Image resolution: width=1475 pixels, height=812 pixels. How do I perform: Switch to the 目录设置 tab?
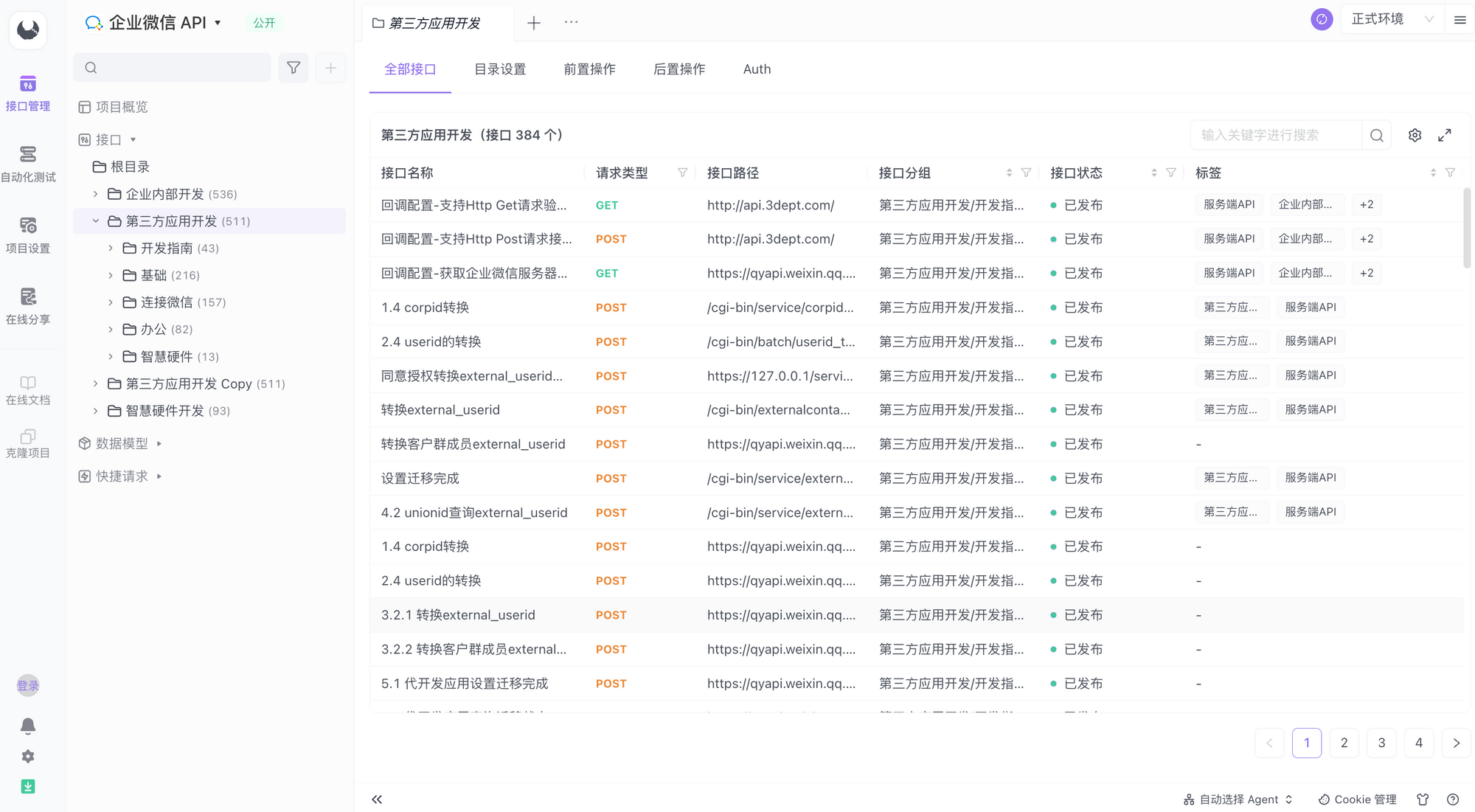499,69
